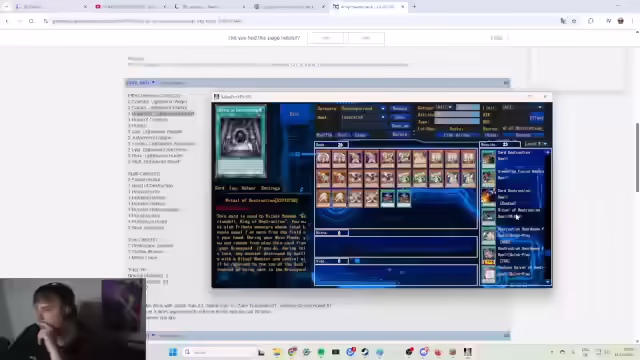The image size is (640, 360).
Task: Go back with the browser back arrow
Action: tap(7, 21)
